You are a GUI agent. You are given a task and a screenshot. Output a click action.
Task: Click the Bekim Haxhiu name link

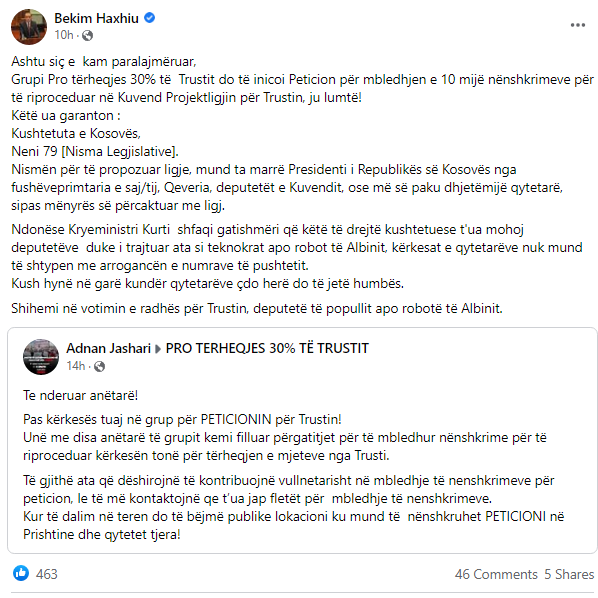tap(96, 18)
